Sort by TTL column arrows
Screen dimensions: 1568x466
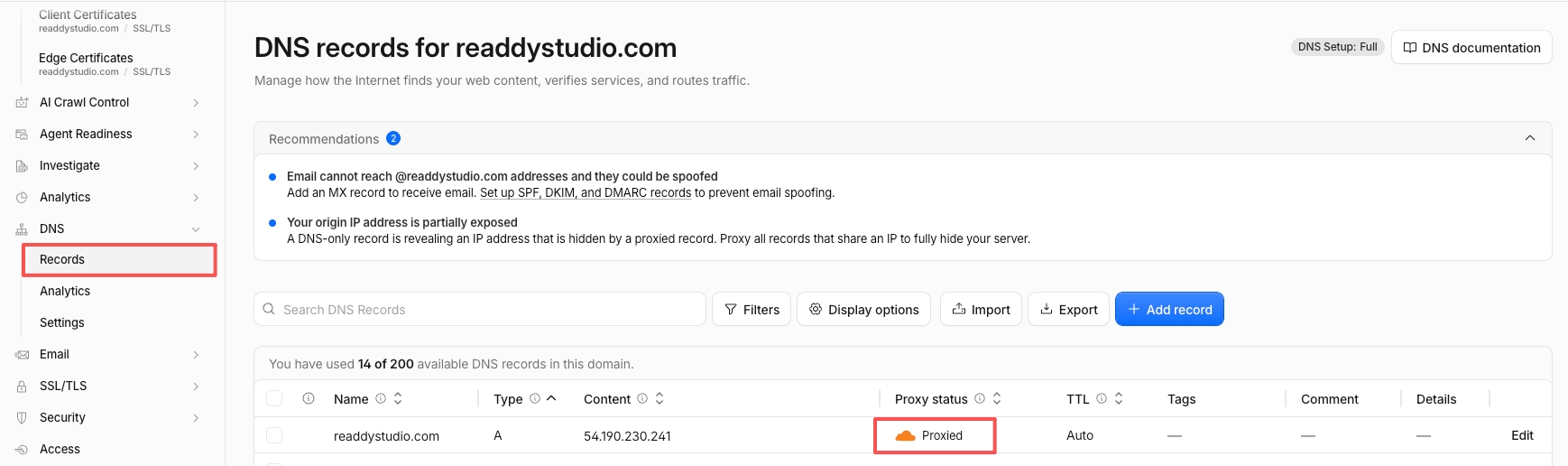point(1119,398)
